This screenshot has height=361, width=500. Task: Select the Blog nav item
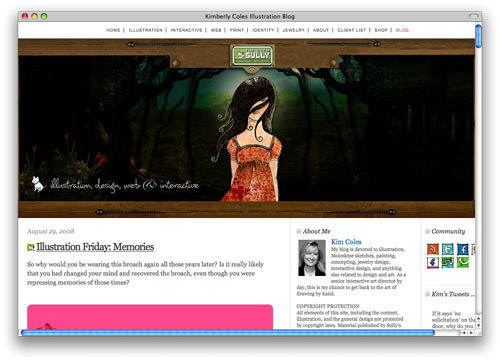(402, 30)
